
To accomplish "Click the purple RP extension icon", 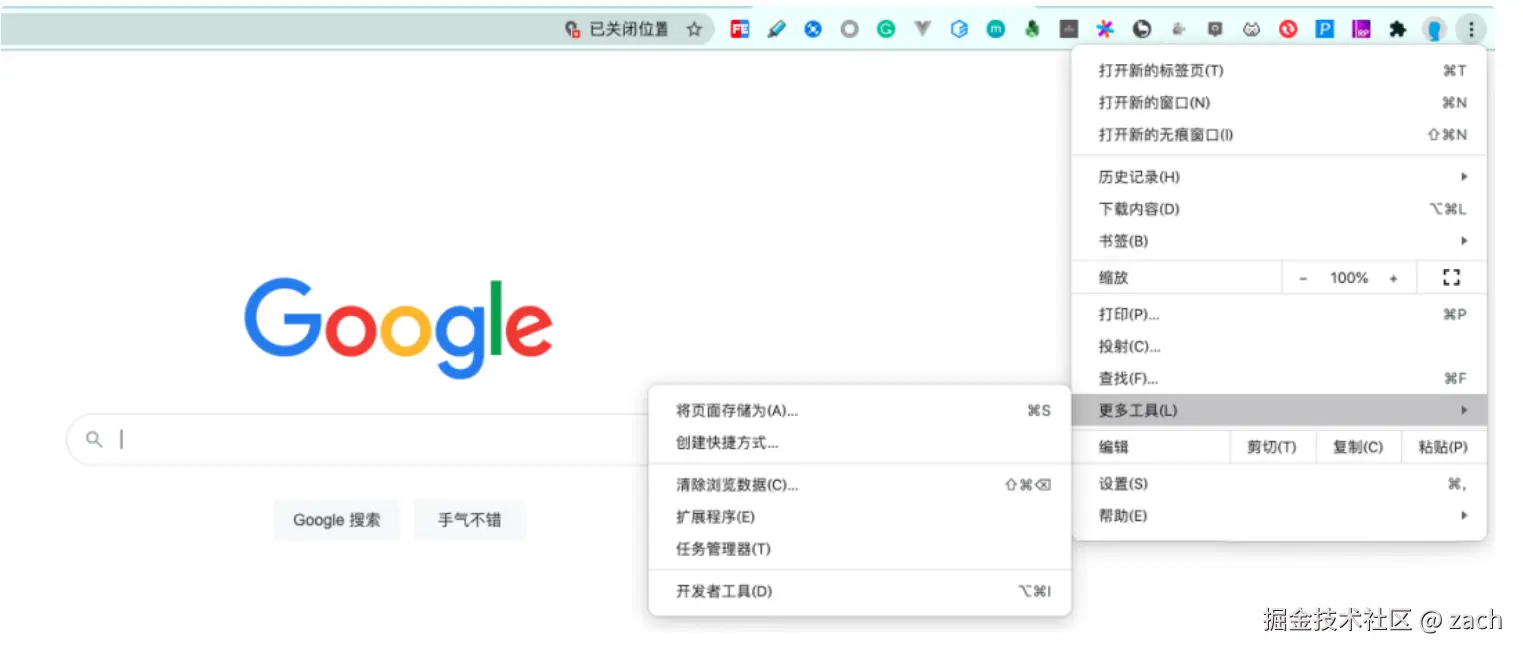I will coord(1361,29).
